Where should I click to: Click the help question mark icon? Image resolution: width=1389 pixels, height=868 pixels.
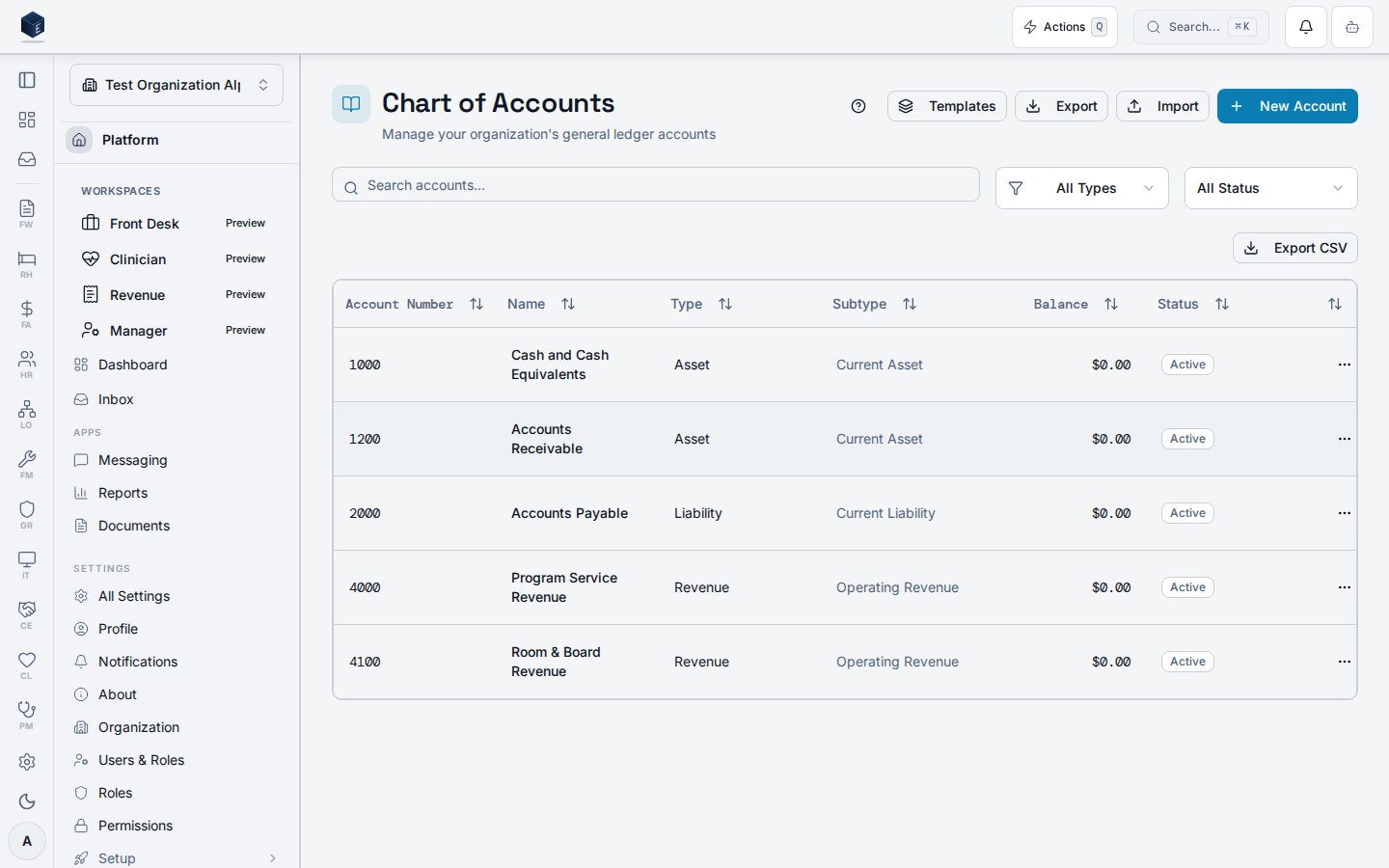click(x=858, y=106)
